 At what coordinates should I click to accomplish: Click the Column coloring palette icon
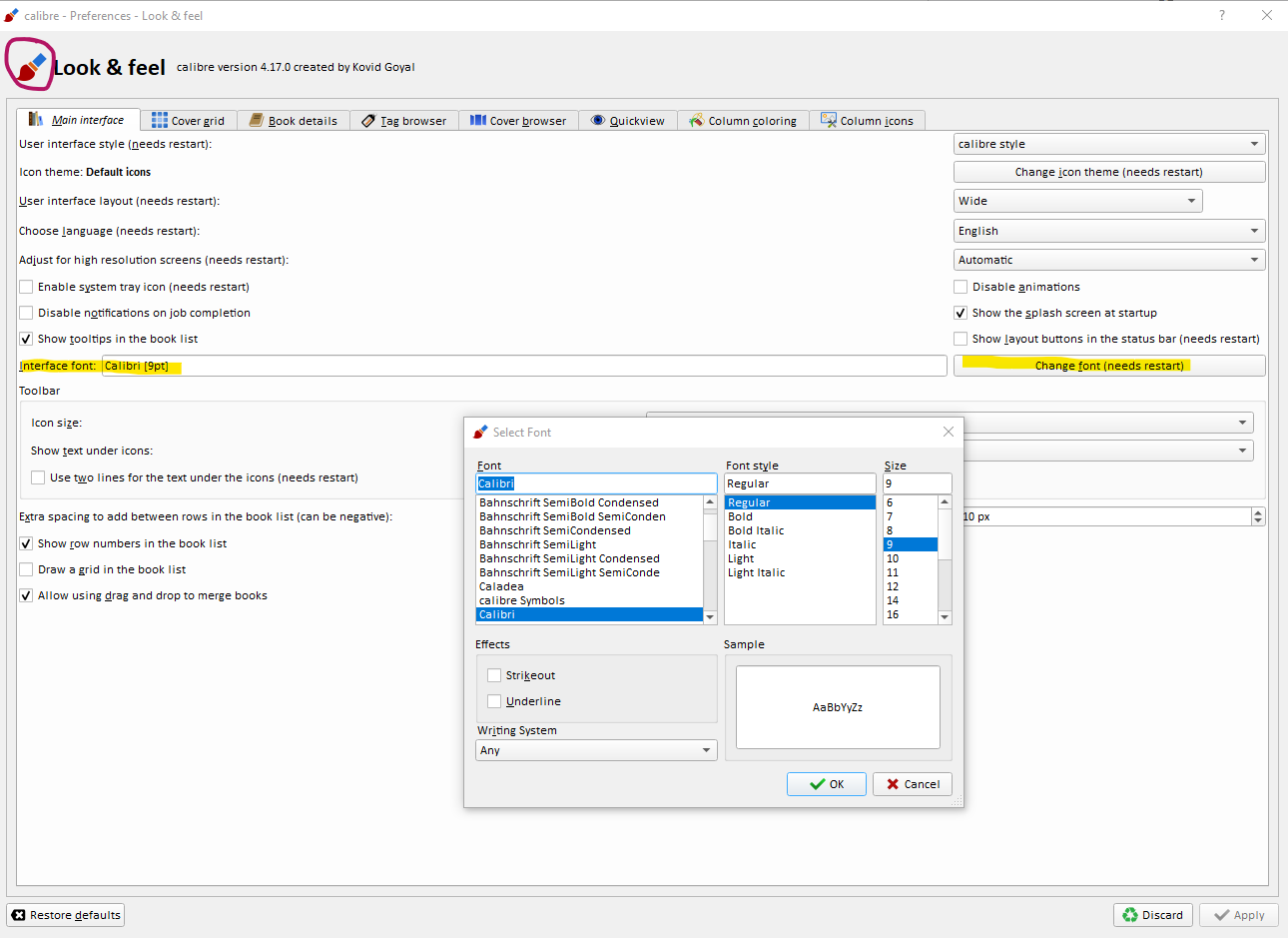696,120
